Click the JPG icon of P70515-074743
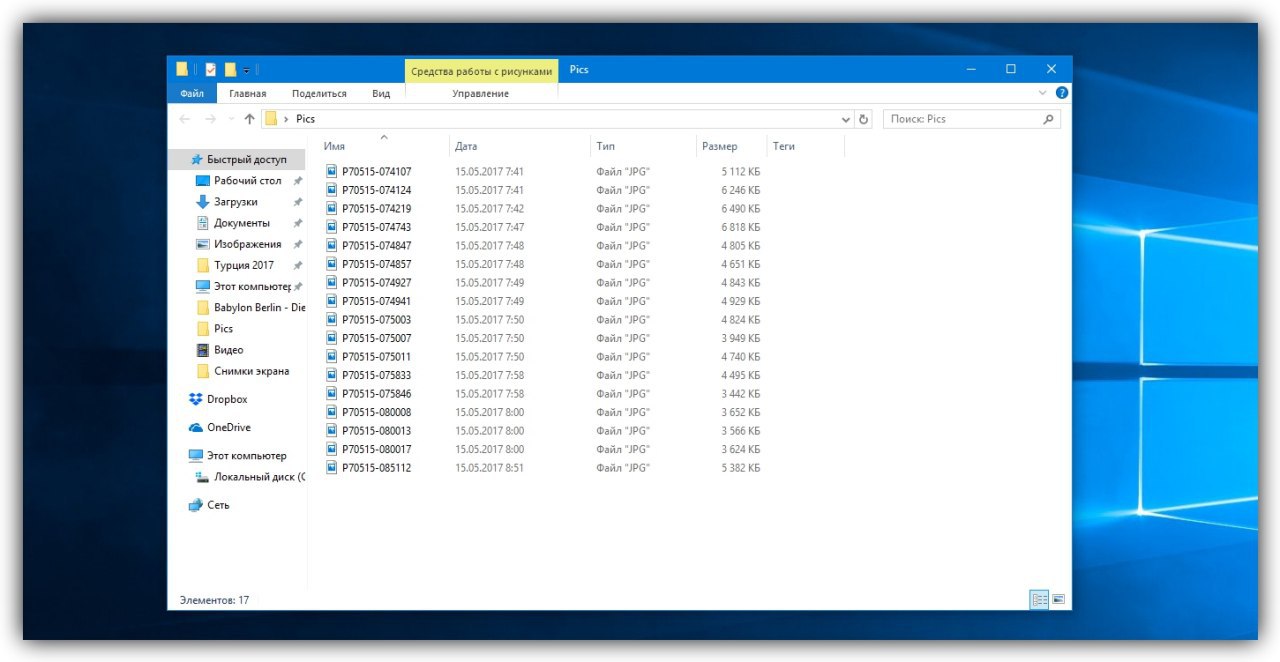Image resolution: width=1280 pixels, height=662 pixels. point(332,227)
